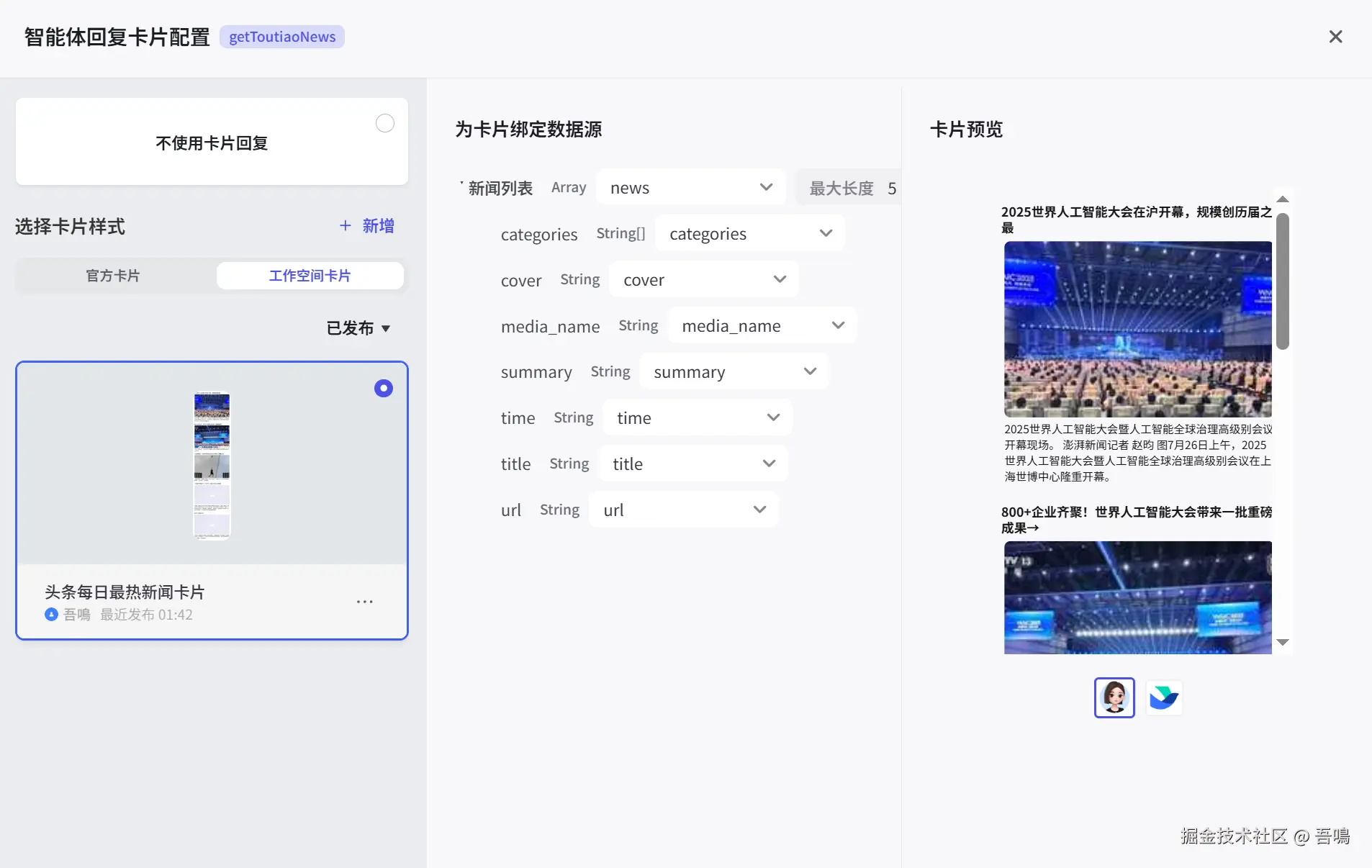Open the news data source dropdown
Screen dimensions: 1372x868
(x=691, y=188)
